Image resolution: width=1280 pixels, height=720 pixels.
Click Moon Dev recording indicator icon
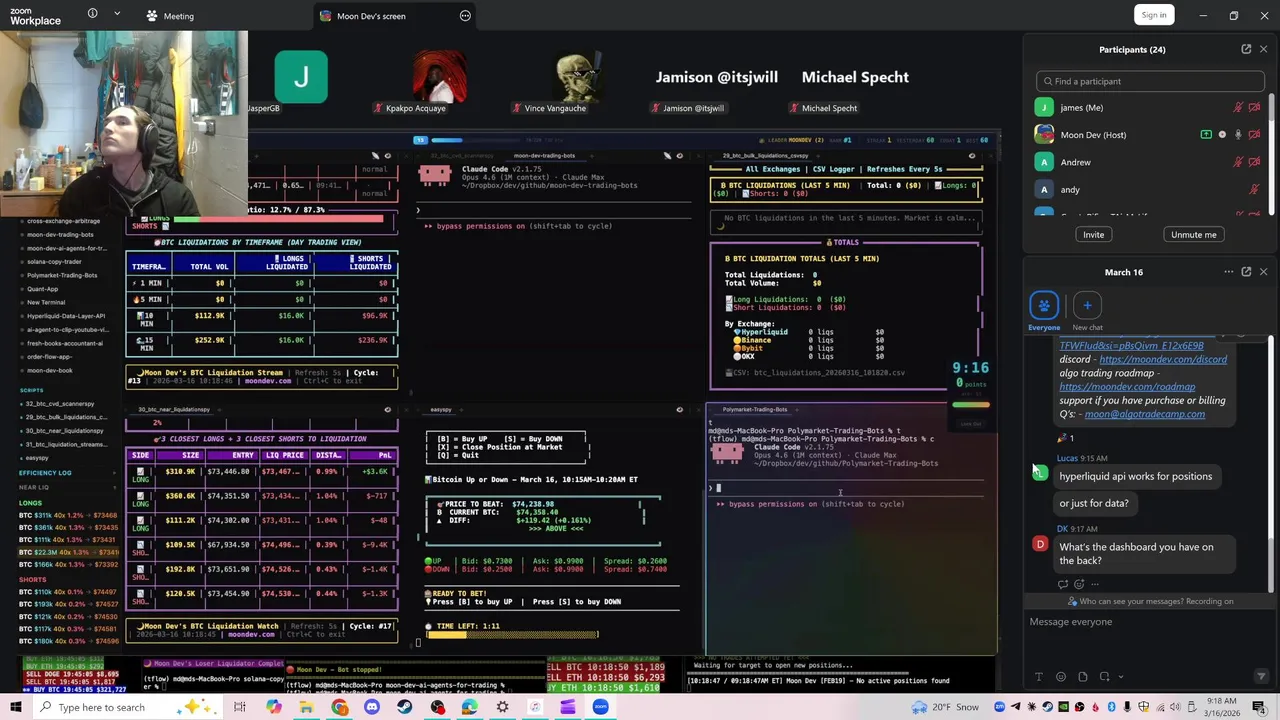pos(1222,134)
